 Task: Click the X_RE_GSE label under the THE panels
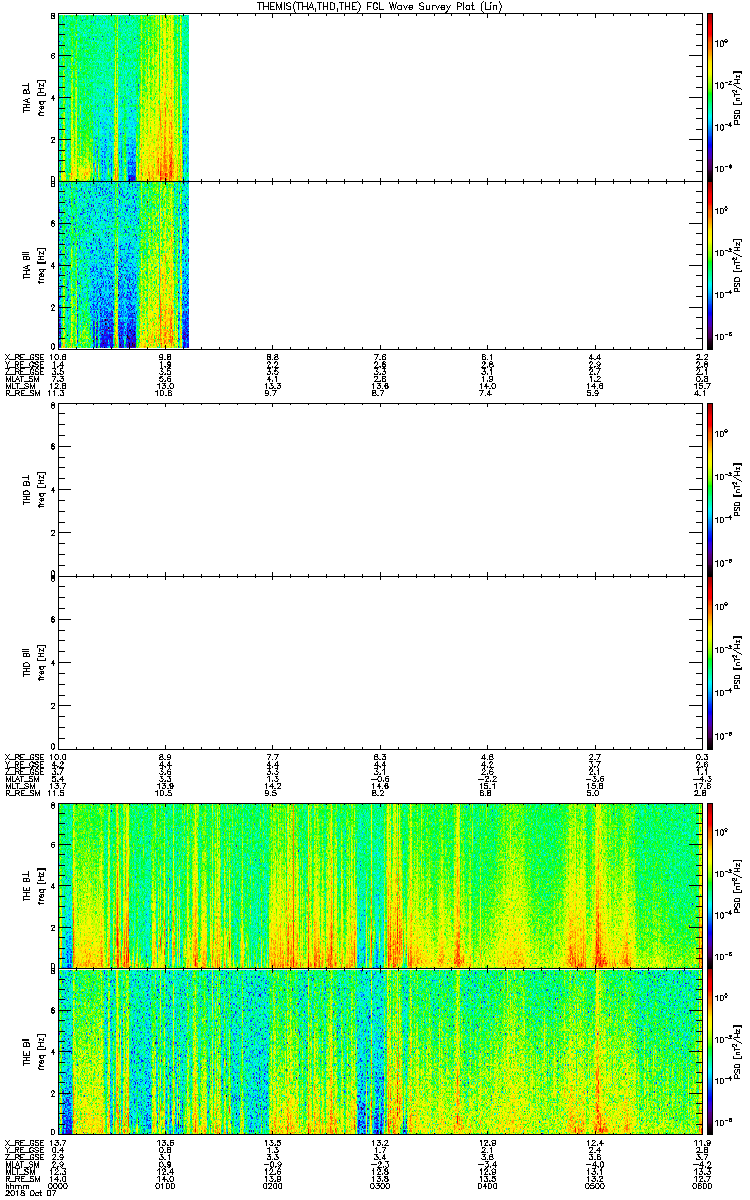click(23, 1143)
